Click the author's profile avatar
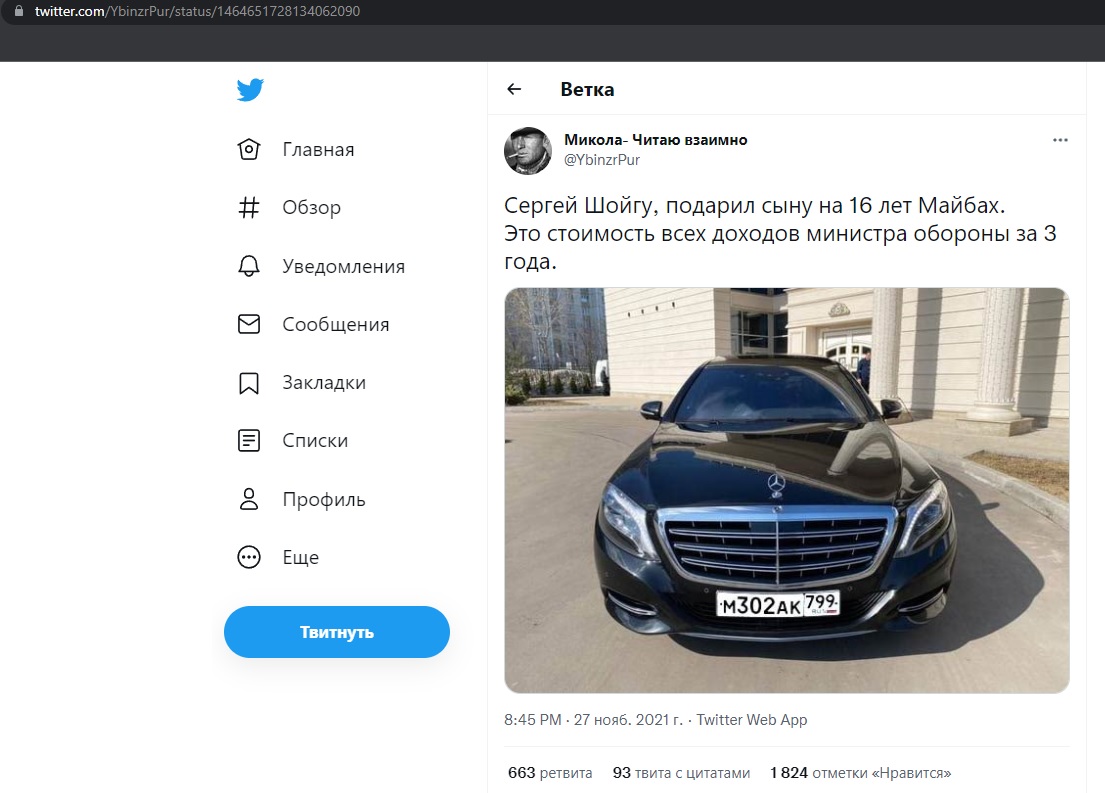Image resolution: width=1105 pixels, height=793 pixels. pos(528,150)
